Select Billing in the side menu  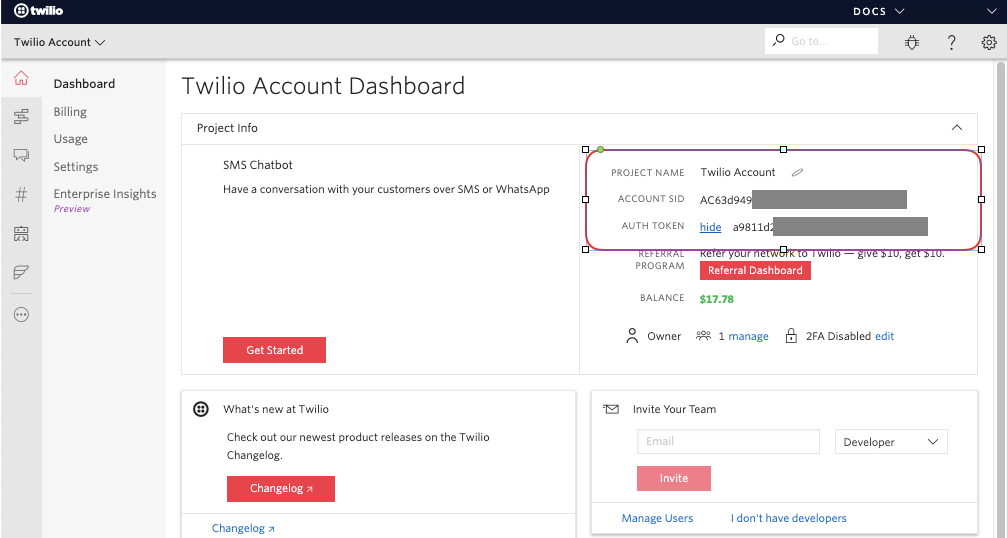click(x=70, y=112)
